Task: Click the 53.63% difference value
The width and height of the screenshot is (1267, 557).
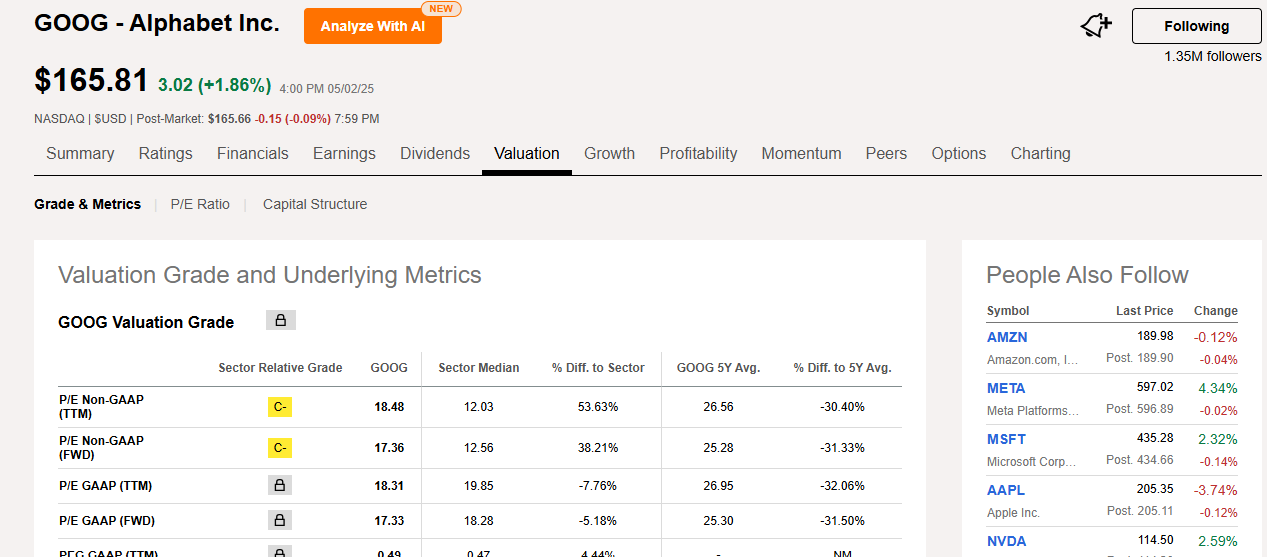Action: (598, 407)
